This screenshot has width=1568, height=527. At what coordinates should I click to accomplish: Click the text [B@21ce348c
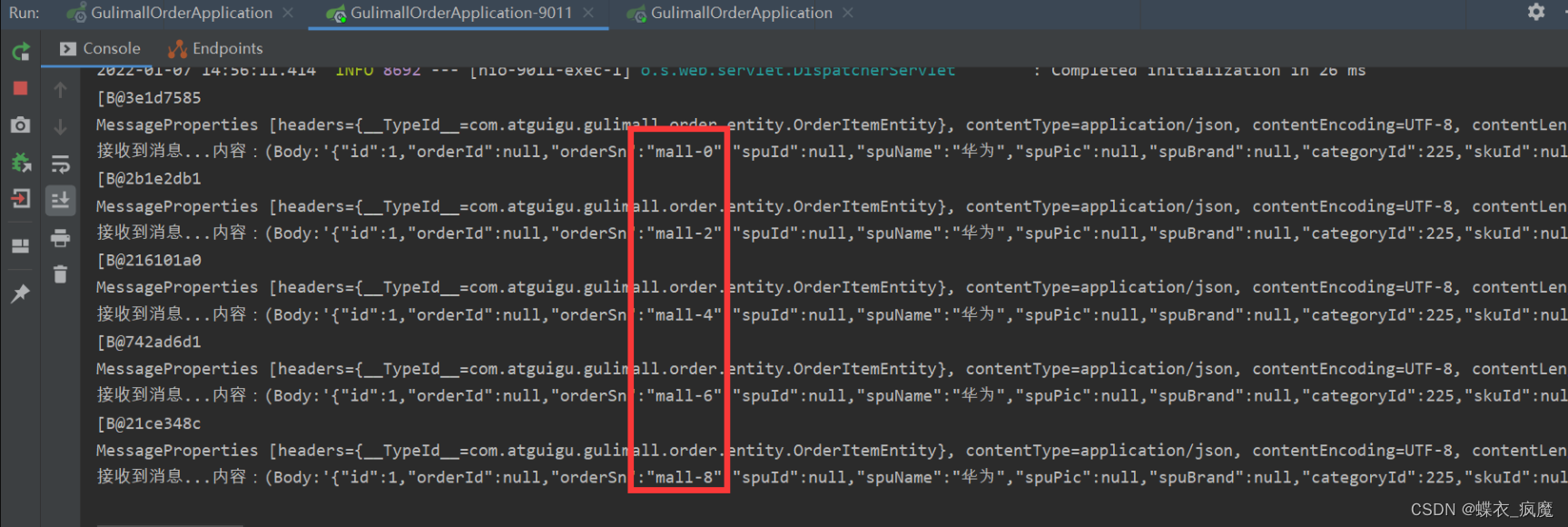(149, 424)
